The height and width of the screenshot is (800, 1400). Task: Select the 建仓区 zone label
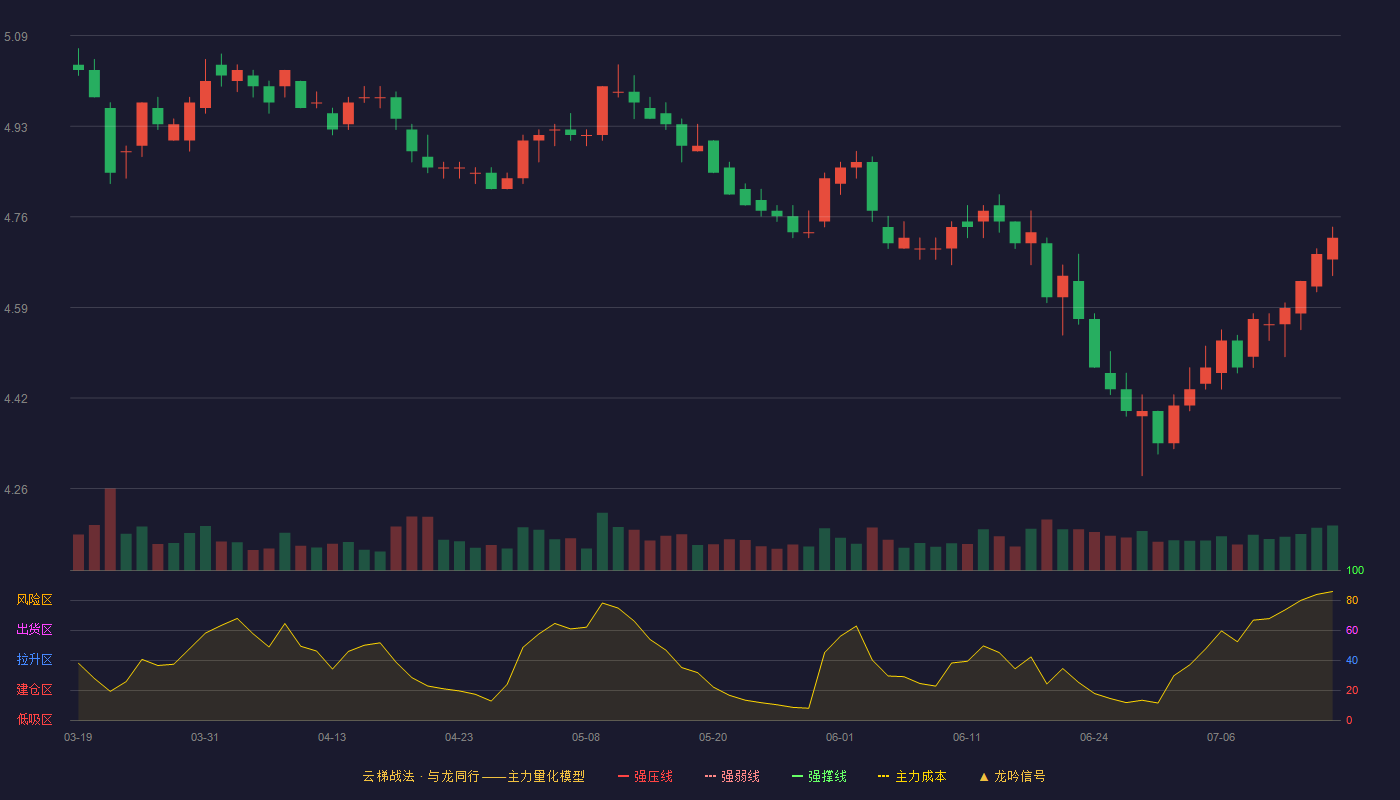34,690
